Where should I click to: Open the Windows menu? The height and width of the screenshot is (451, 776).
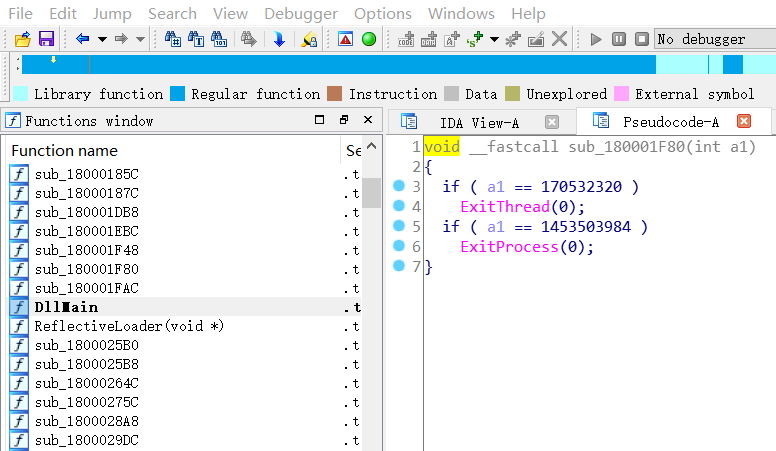click(461, 13)
